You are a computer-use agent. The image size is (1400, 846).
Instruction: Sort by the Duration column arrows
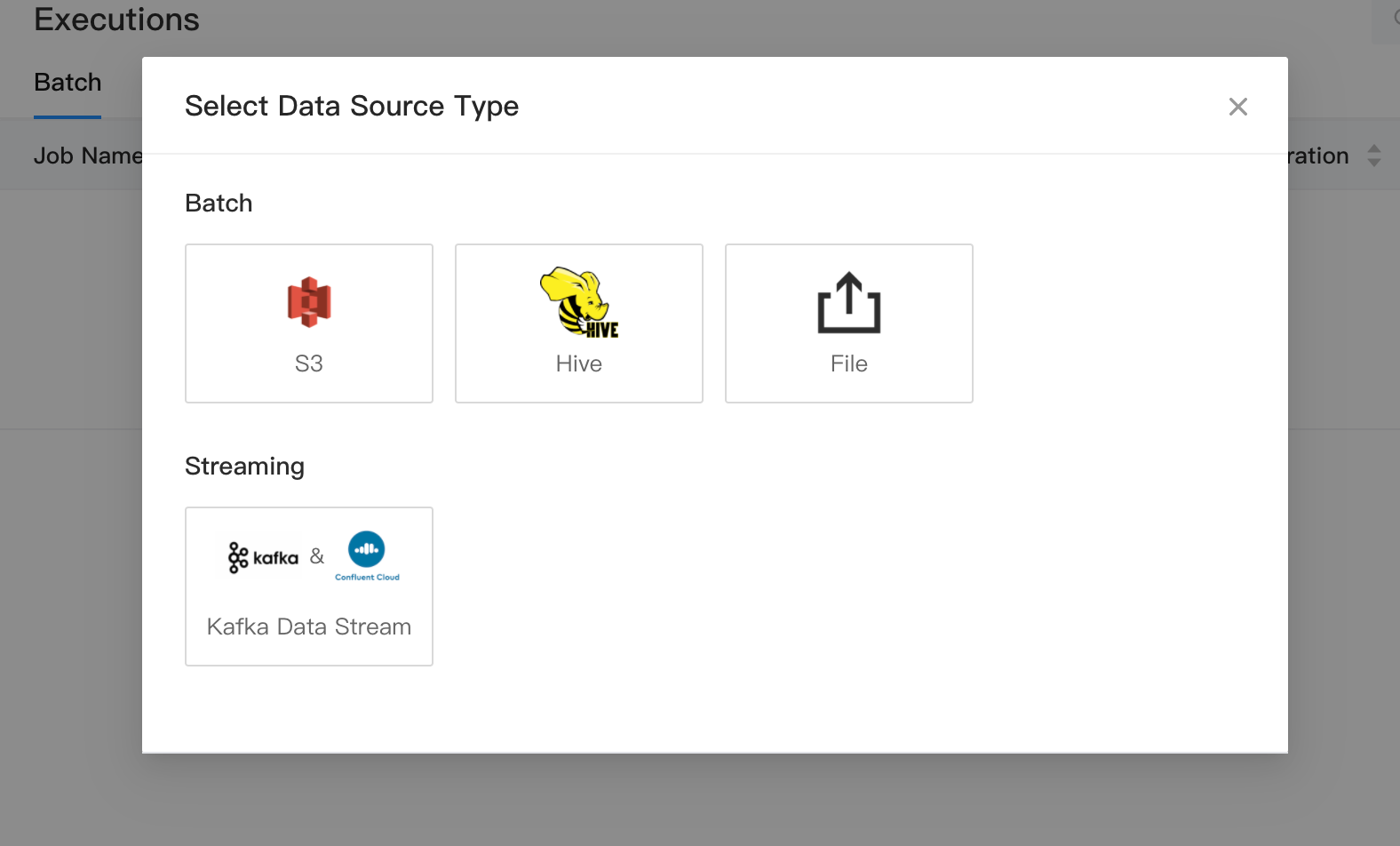click(1374, 156)
